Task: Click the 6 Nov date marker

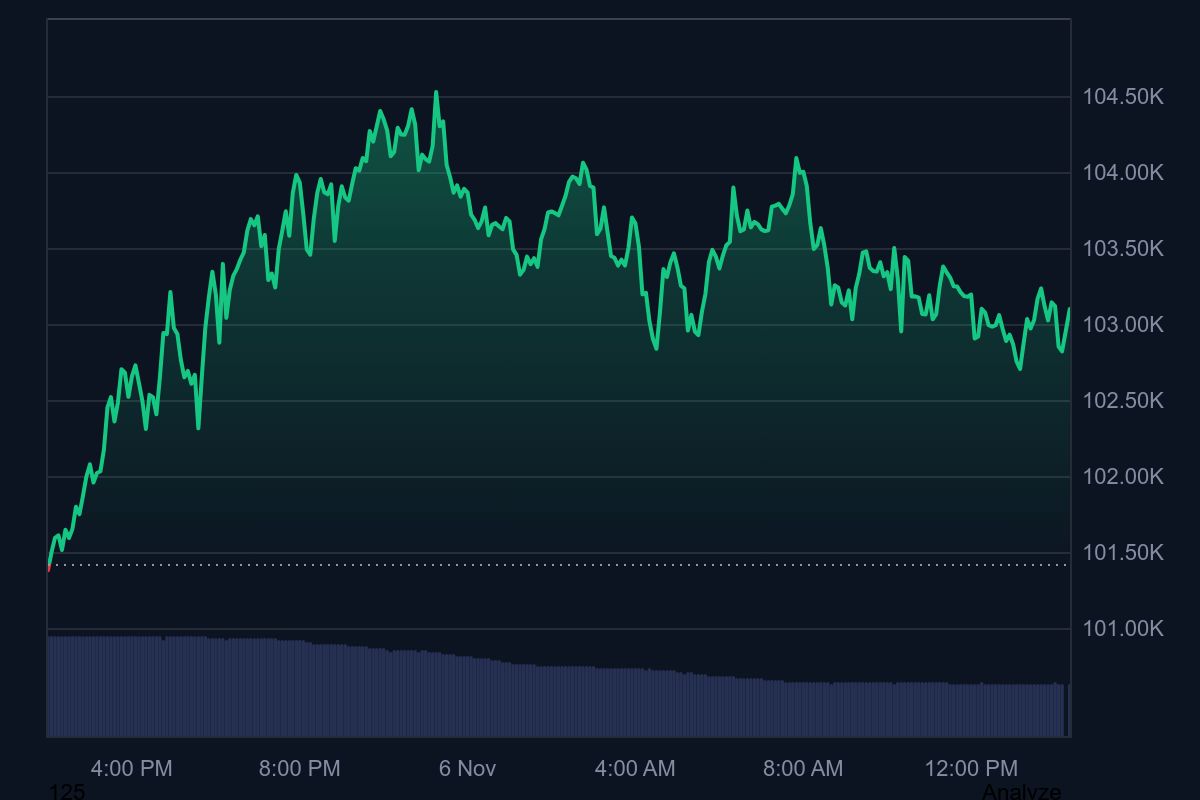Action: tap(467, 768)
